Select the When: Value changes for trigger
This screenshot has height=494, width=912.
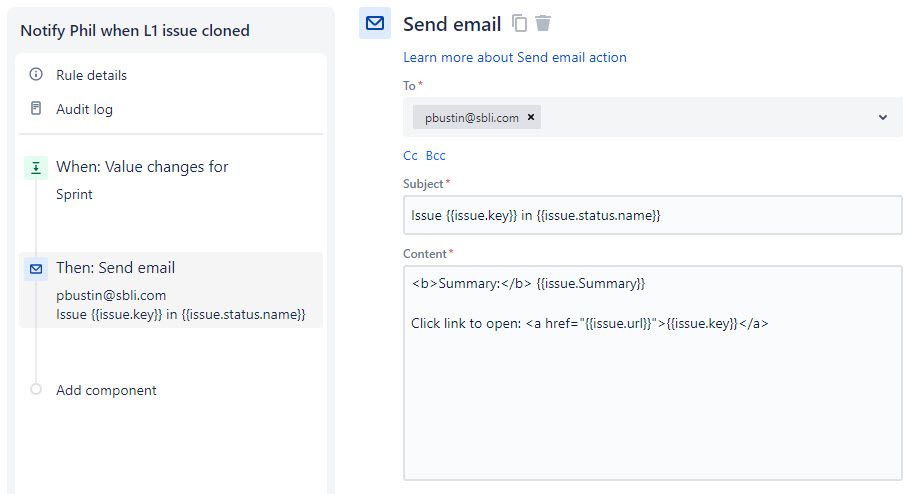pyautogui.click(x=142, y=167)
